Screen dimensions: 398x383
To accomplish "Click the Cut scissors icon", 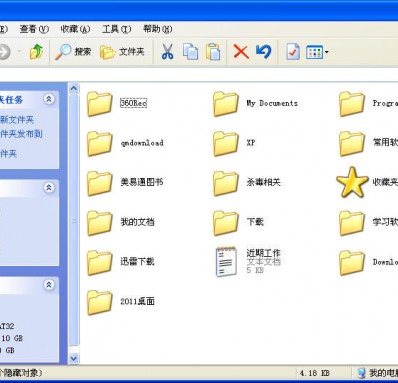I will (x=167, y=52).
